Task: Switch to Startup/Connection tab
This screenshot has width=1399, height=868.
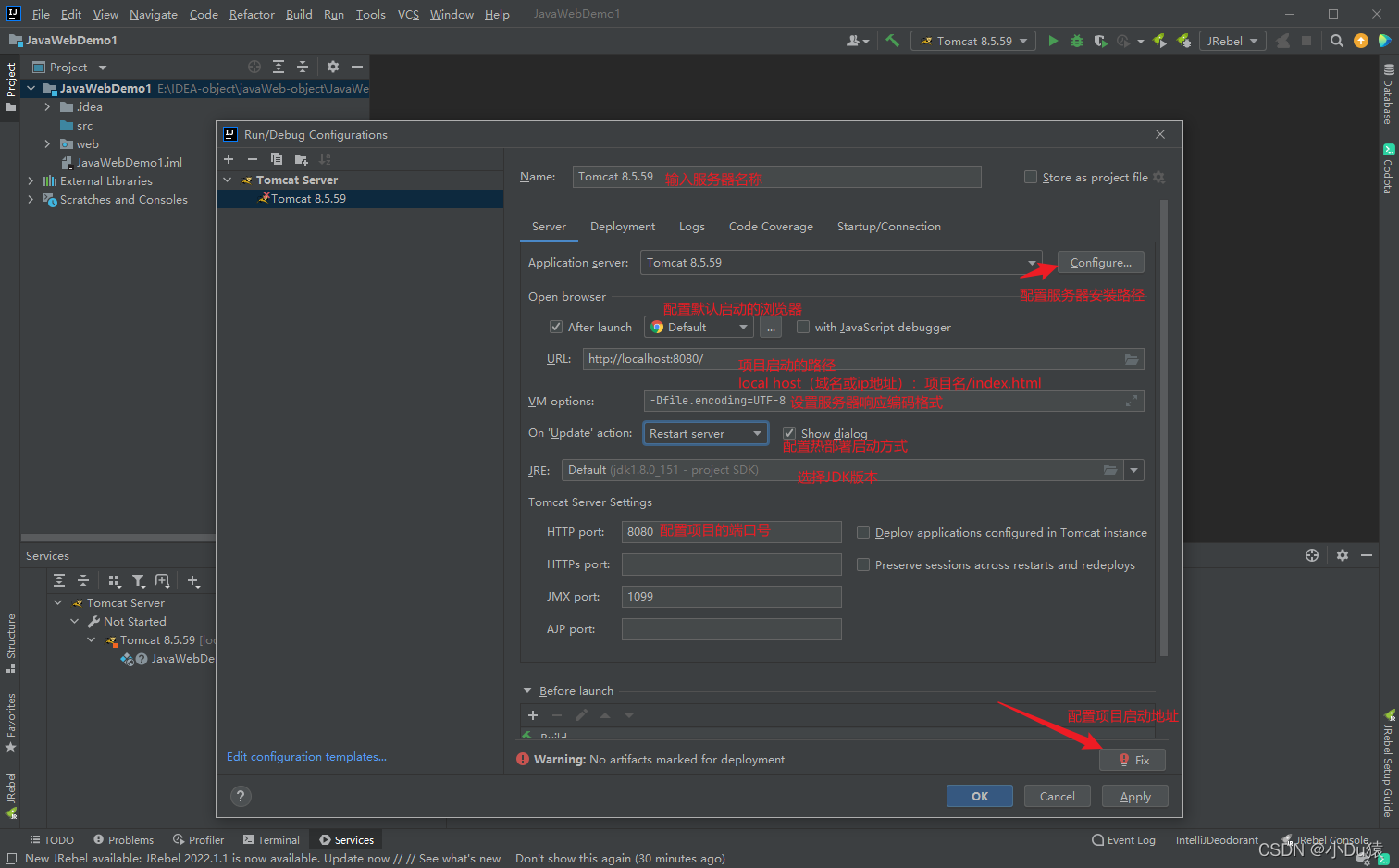Action: pos(889,227)
